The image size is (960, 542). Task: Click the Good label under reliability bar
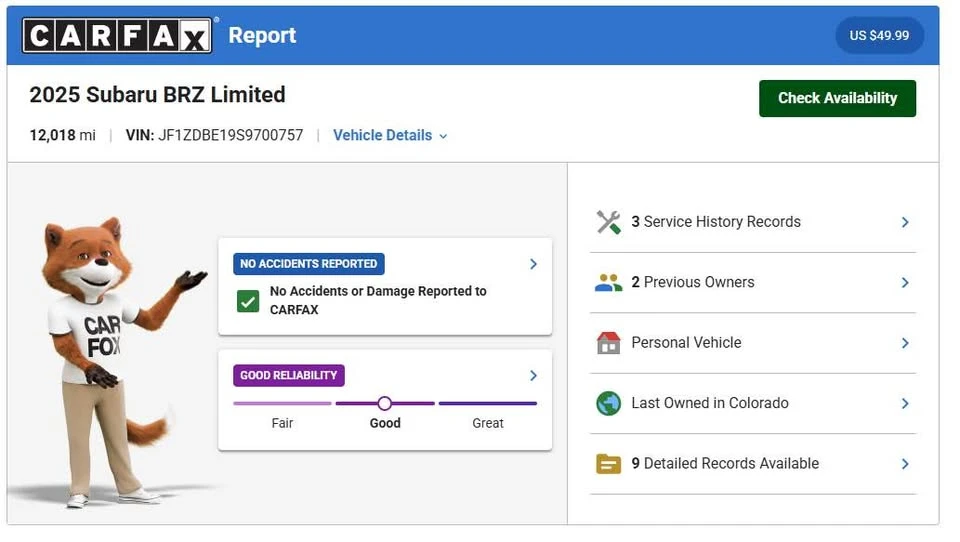(x=385, y=423)
